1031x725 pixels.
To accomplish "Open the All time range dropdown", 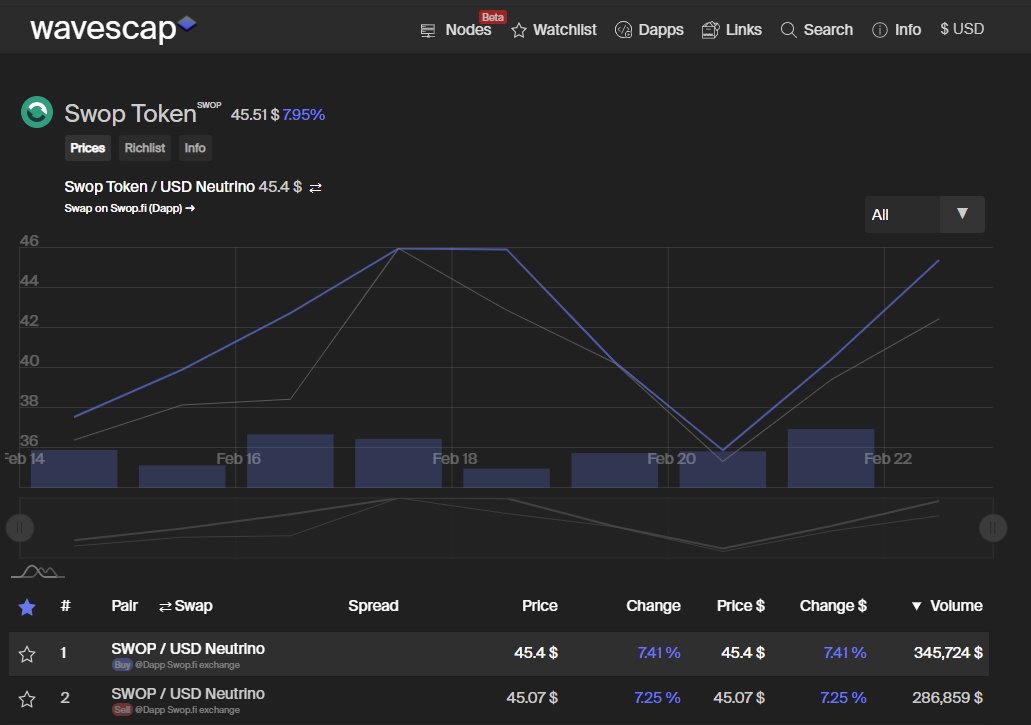I will click(924, 214).
